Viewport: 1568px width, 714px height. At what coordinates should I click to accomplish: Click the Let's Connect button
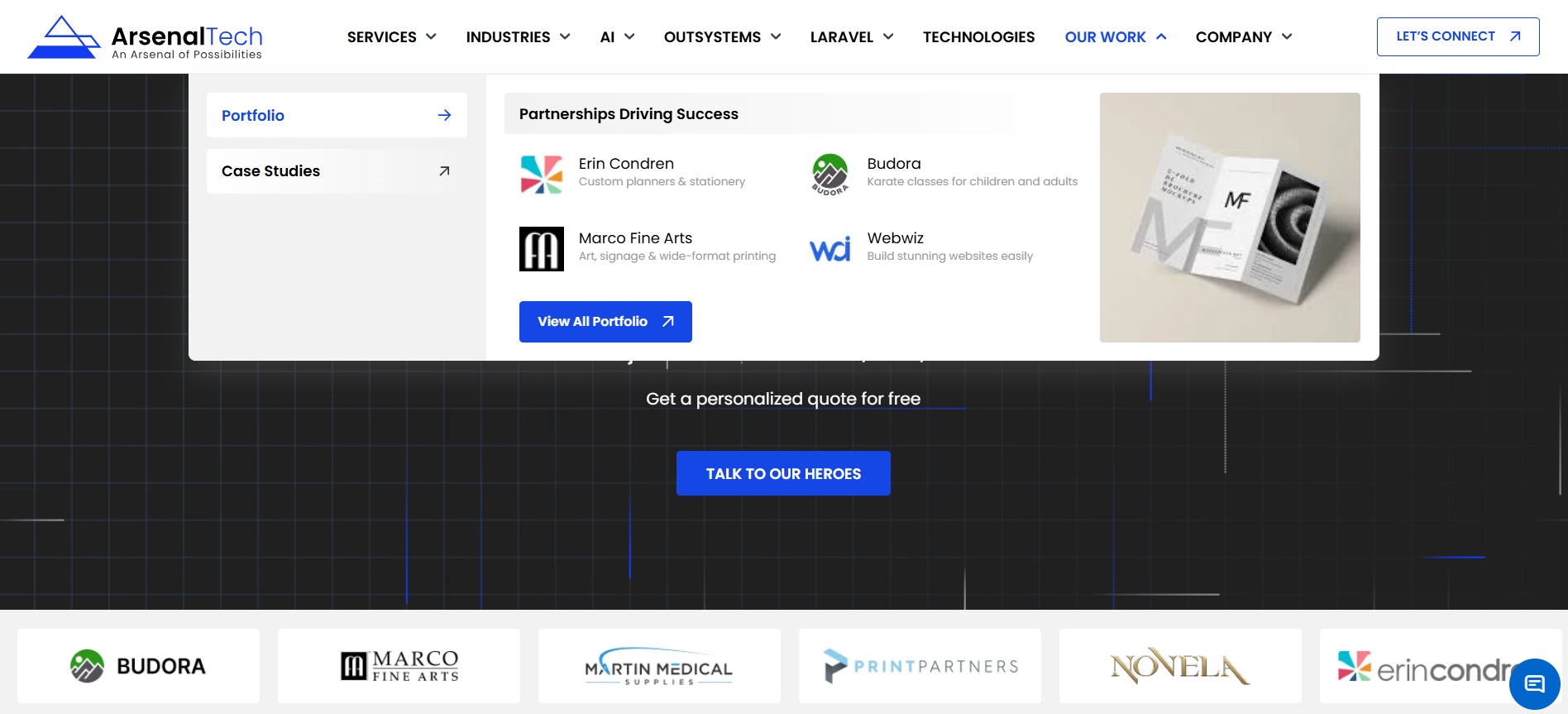pos(1458,36)
